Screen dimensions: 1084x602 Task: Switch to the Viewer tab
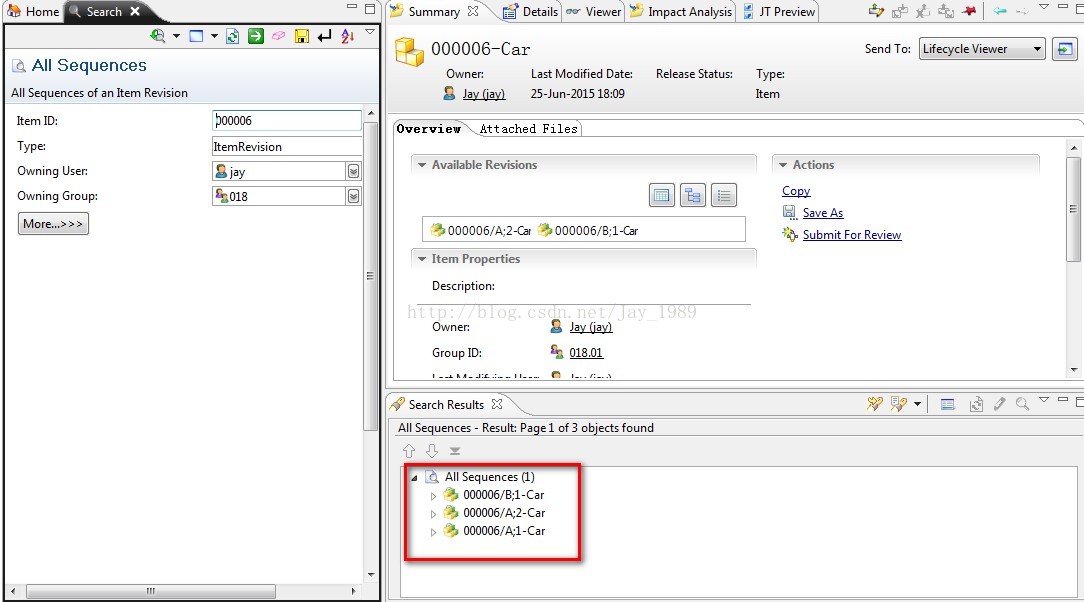pos(594,12)
